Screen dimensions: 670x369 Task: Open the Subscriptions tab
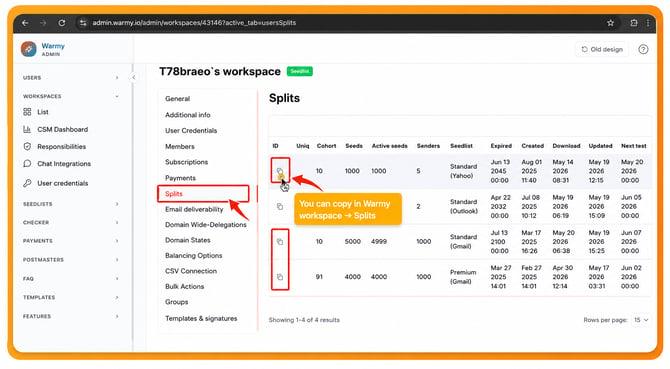click(186, 162)
